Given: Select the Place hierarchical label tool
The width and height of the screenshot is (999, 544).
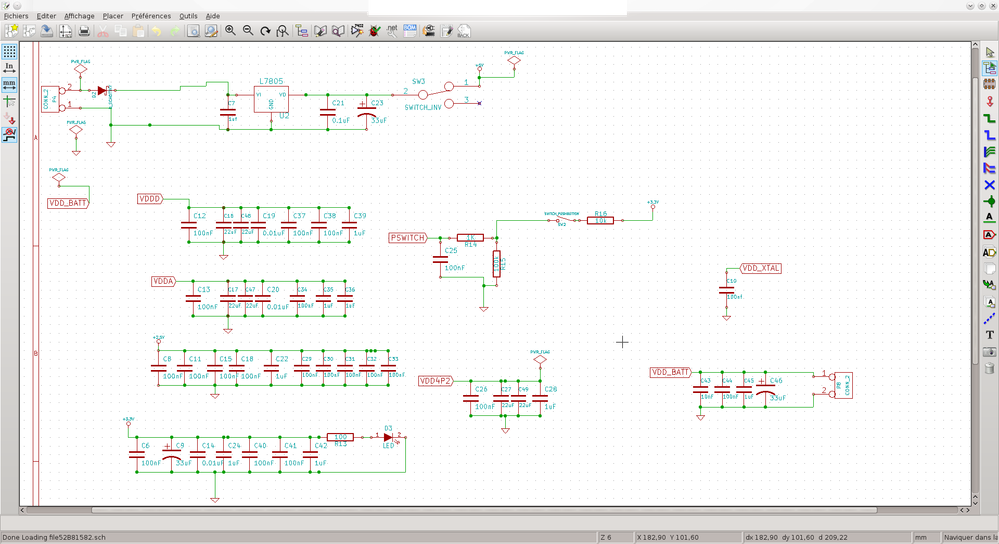Looking at the screenshot, I should pyautogui.click(x=989, y=252).
